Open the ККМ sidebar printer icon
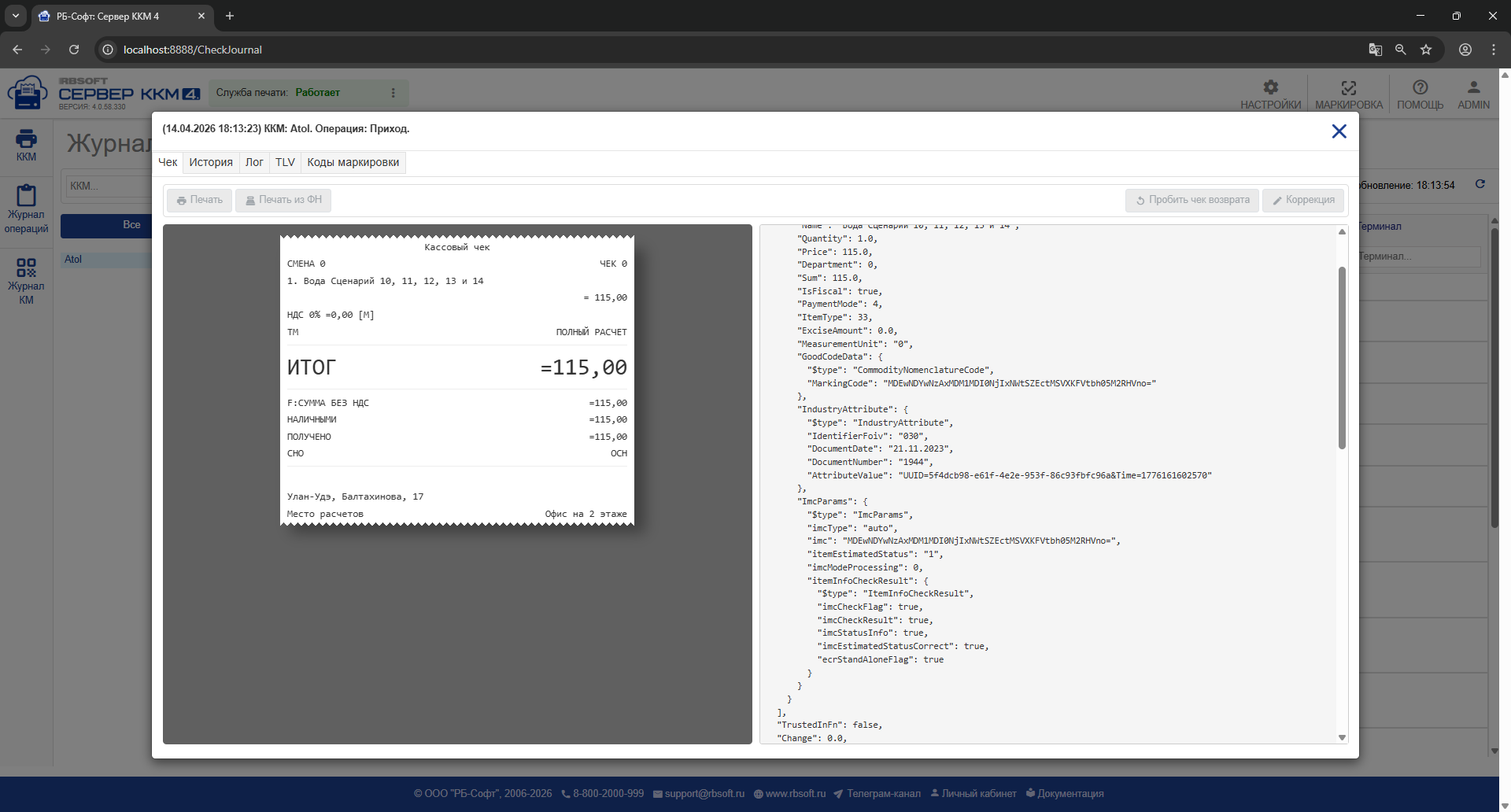1511x812 pixels. 26,138
